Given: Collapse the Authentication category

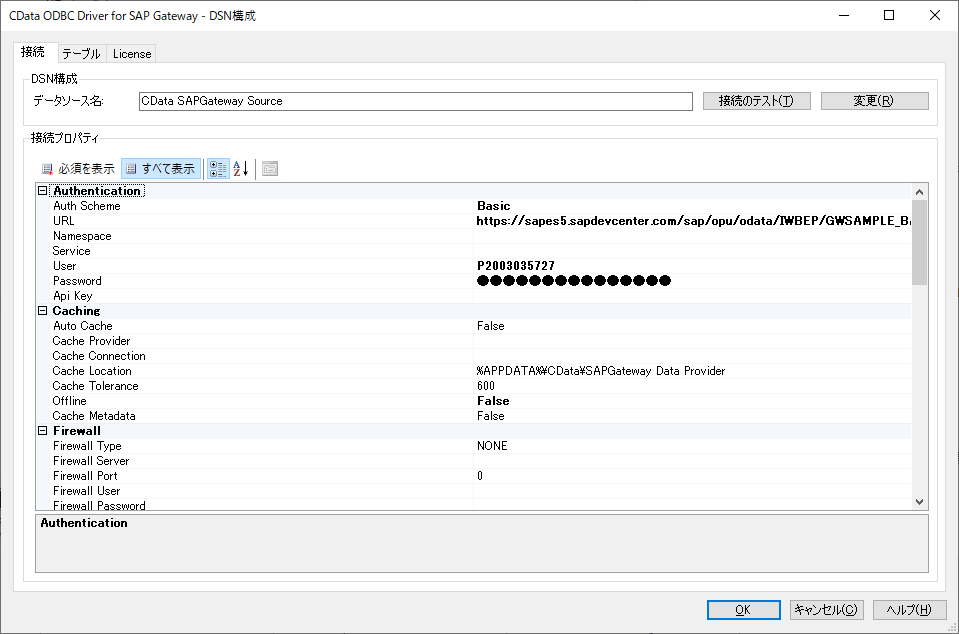Looking at the screenshot, I should point(42,191).
